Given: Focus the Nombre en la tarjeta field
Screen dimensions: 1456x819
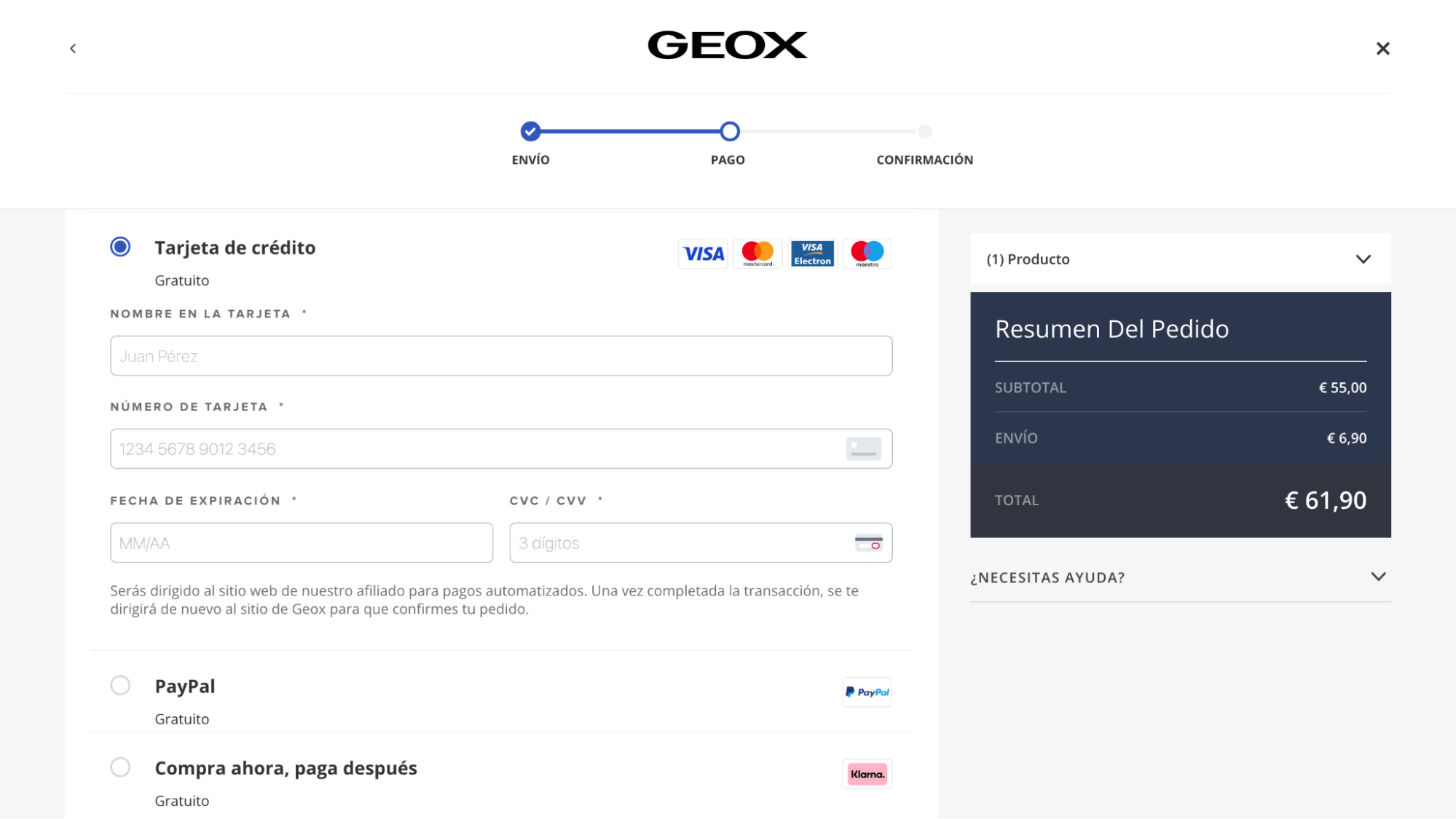Looking at the screenshot, I should click(501, 356).
